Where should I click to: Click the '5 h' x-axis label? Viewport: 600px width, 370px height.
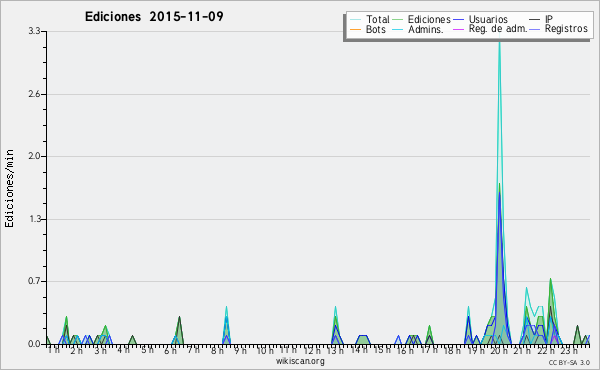coord(147,350)
